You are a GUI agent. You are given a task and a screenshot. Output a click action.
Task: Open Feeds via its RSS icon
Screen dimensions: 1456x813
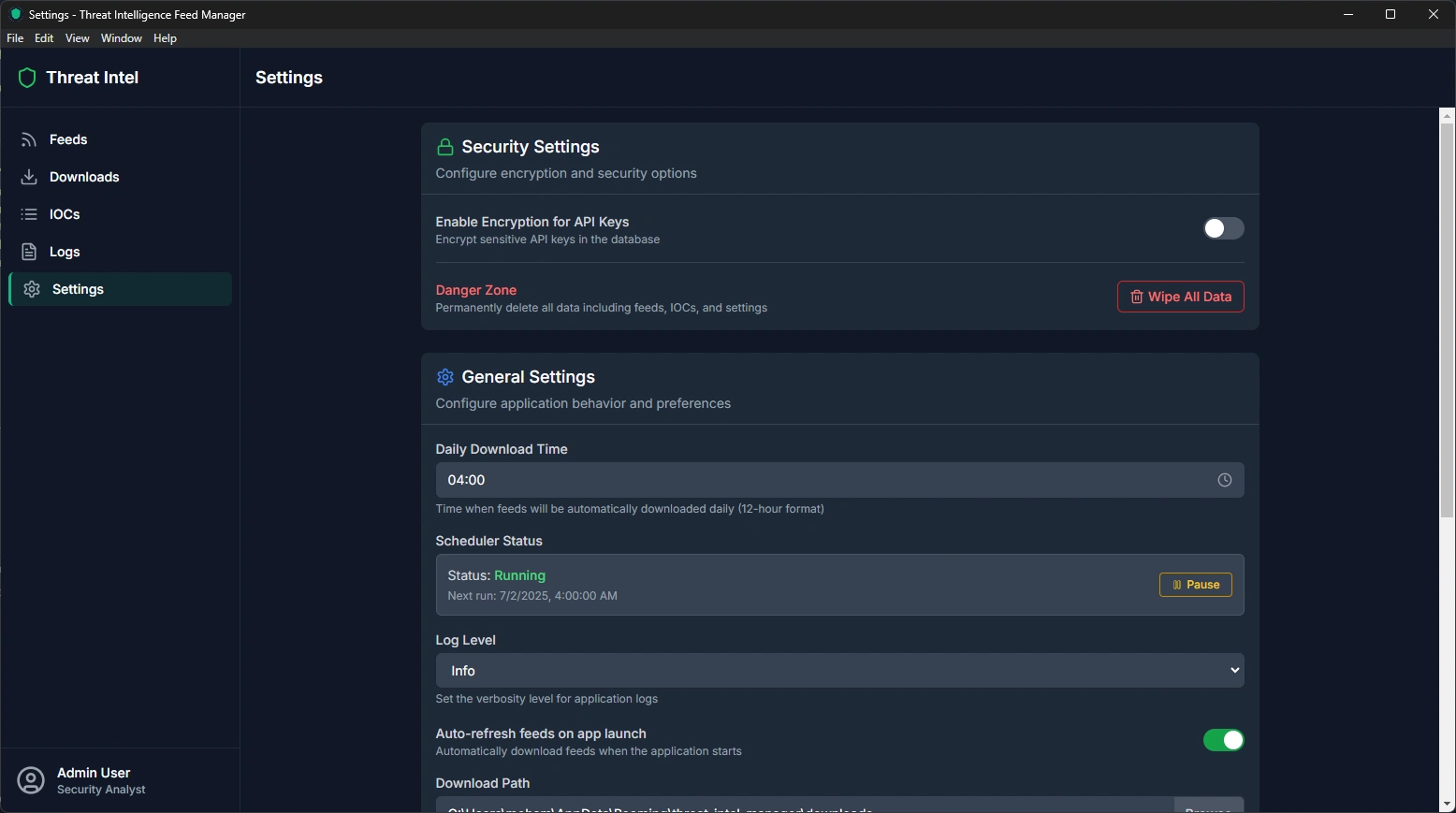(29, 139)
